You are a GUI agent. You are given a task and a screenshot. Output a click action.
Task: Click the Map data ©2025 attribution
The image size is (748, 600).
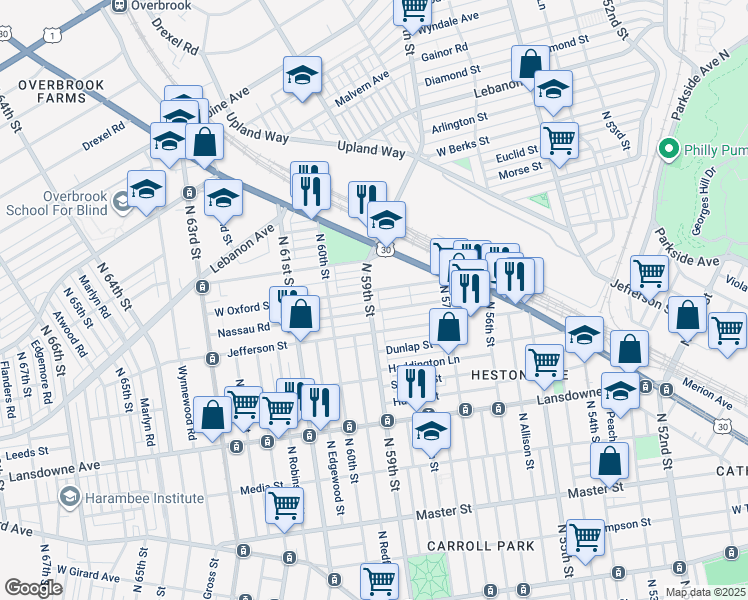coord(706,592)
